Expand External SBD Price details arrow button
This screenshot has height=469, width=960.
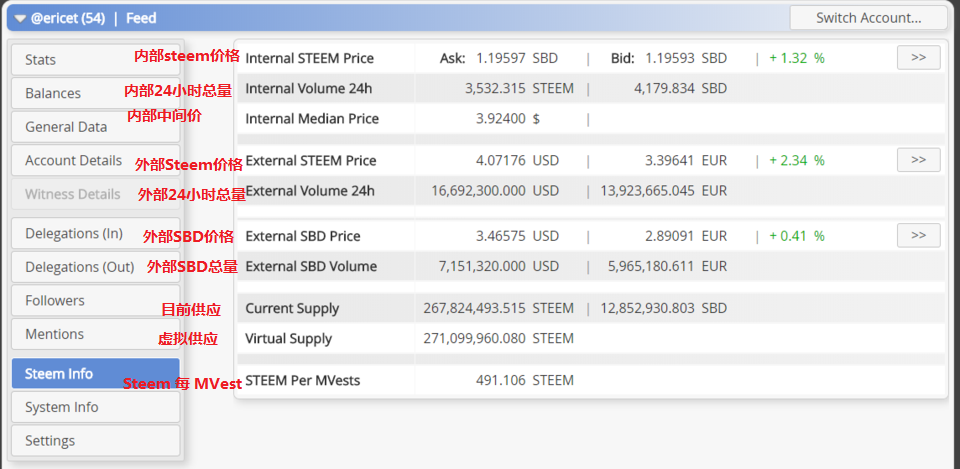[x=918, y=236]
